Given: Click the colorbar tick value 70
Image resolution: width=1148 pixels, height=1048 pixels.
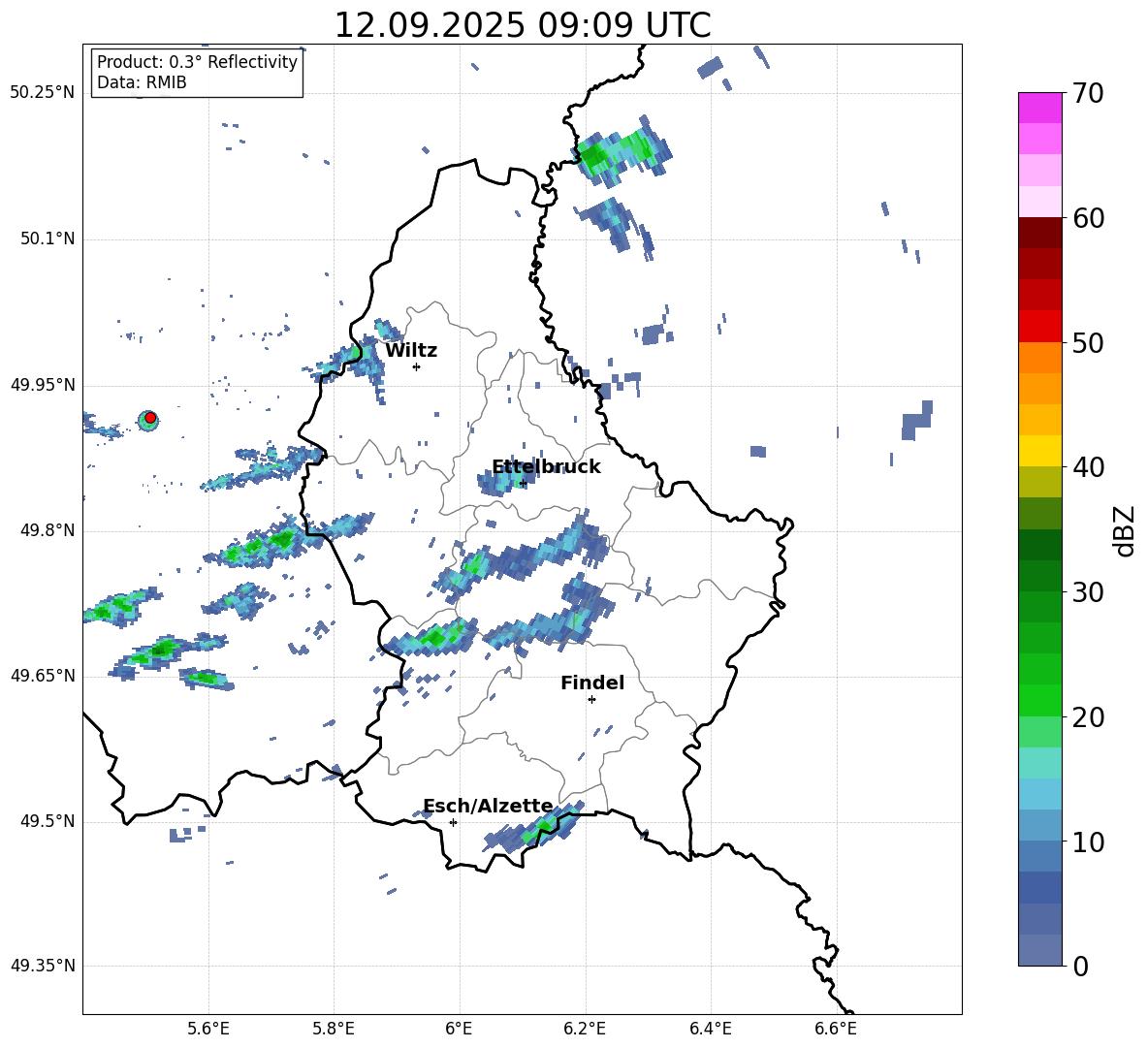Looking at the screenshot, I should coord(1088,94).
